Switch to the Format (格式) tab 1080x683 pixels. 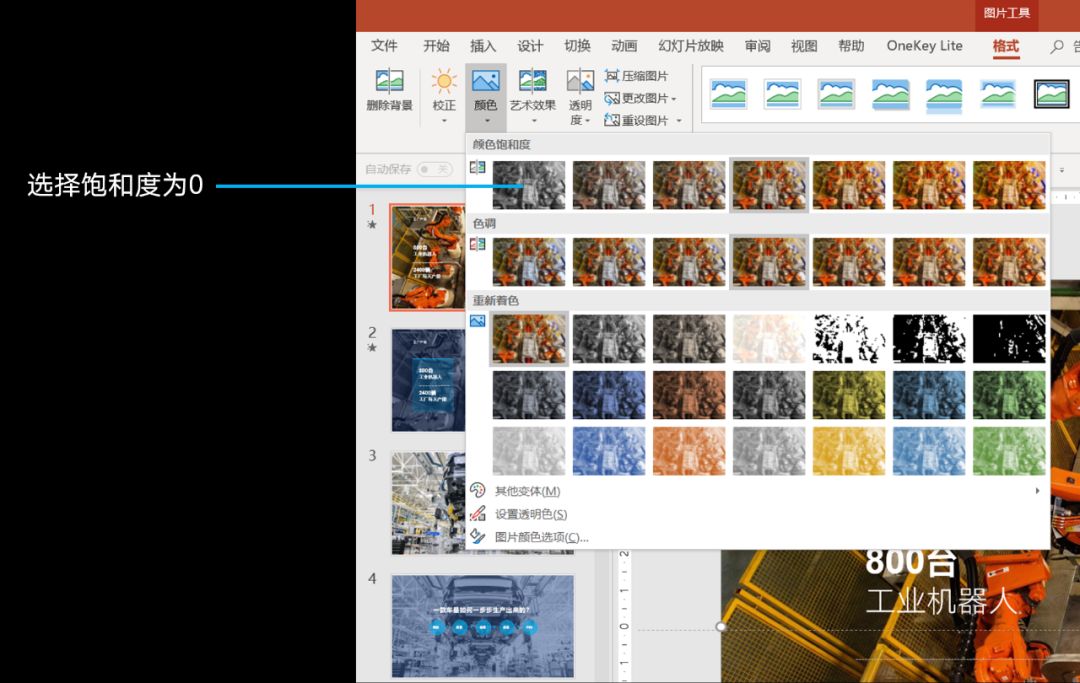click(x=1006, y=46)
